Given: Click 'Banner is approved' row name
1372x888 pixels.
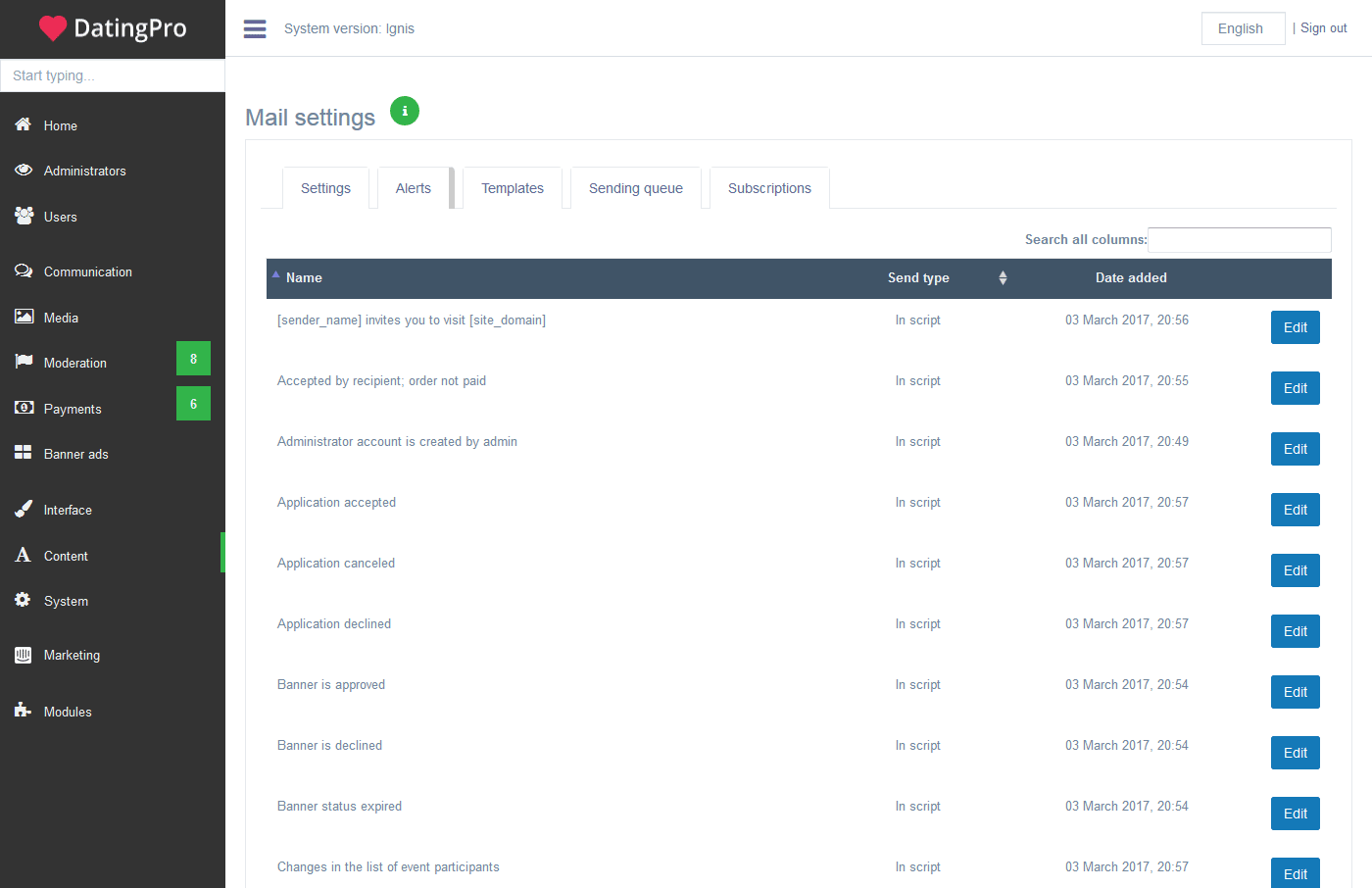Looking at the screenshot, I should click(331, 684).
